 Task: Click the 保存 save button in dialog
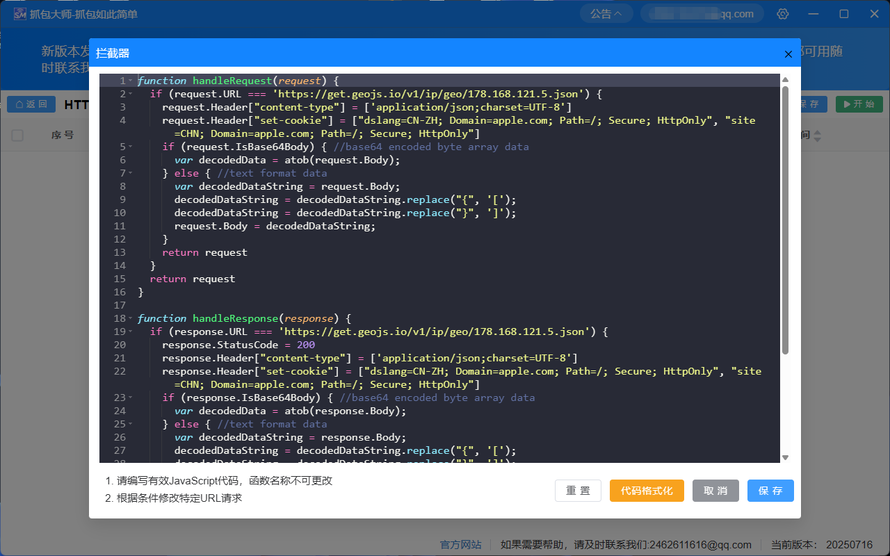(770, 491)
